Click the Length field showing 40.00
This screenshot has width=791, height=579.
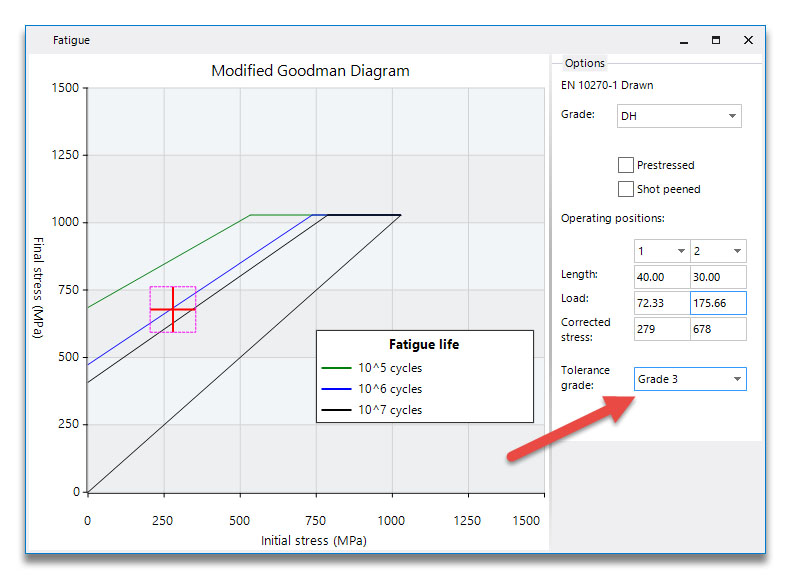pyautogui.click(x=662, y=277)
